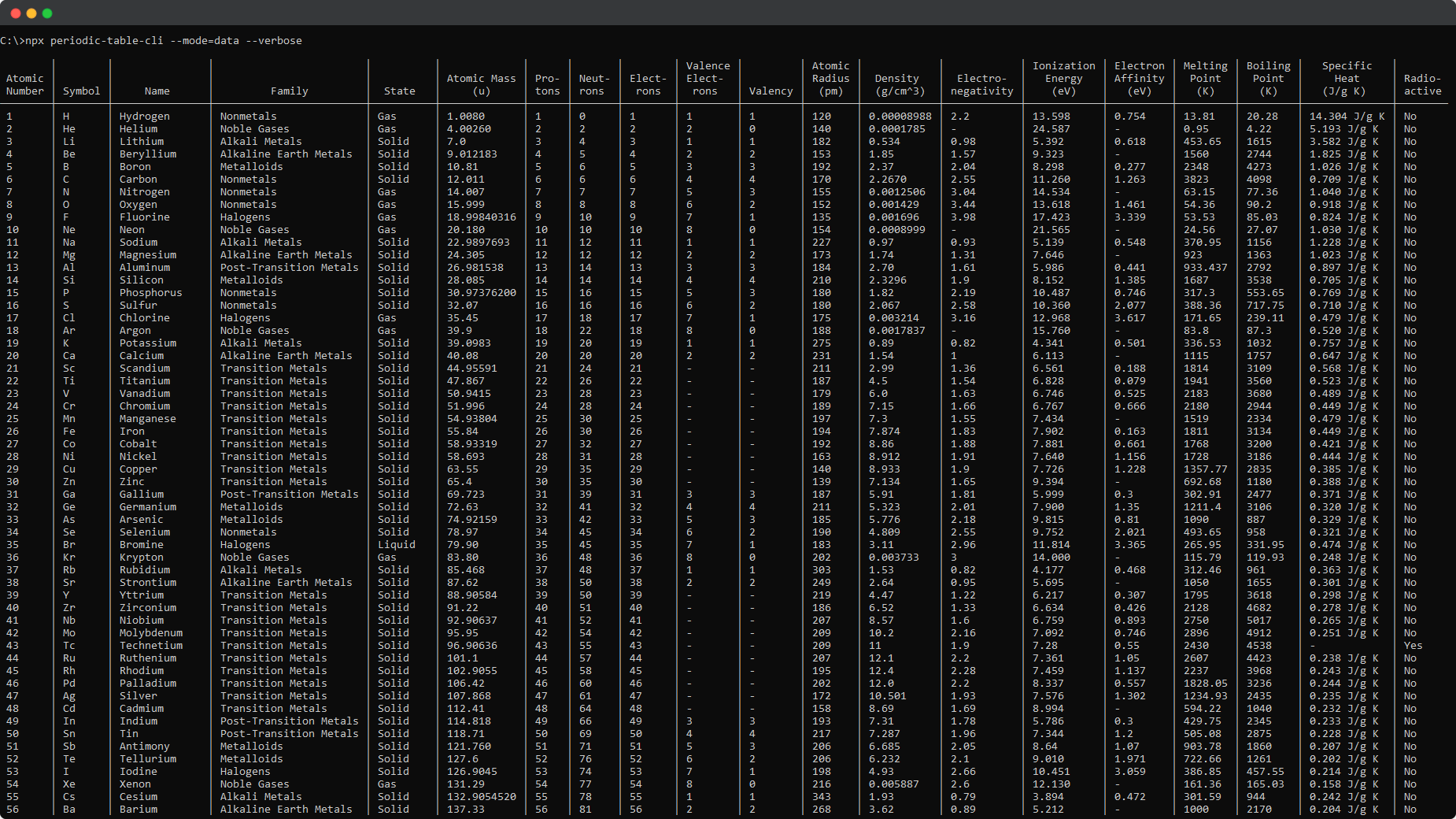Select the Hydrogen element name
The height and width of the screenshot is (819, 1456).
[145, 116]
